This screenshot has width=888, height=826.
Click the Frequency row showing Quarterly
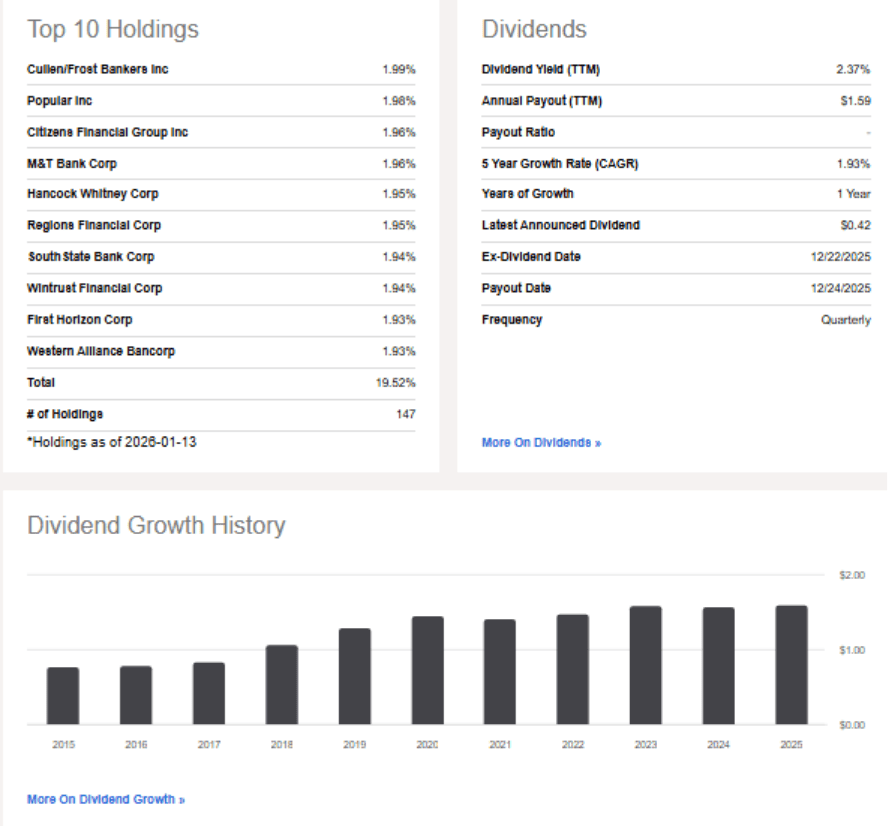[x=846, y=319]
